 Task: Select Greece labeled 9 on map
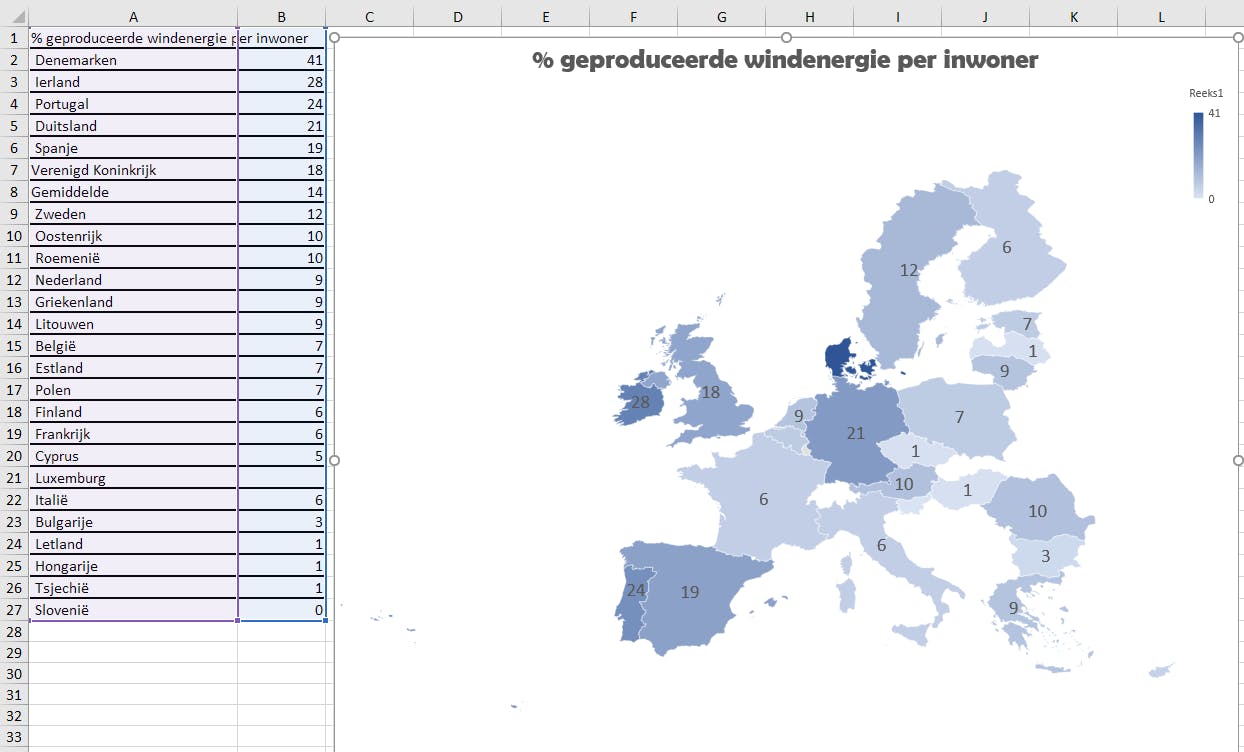1012,608
